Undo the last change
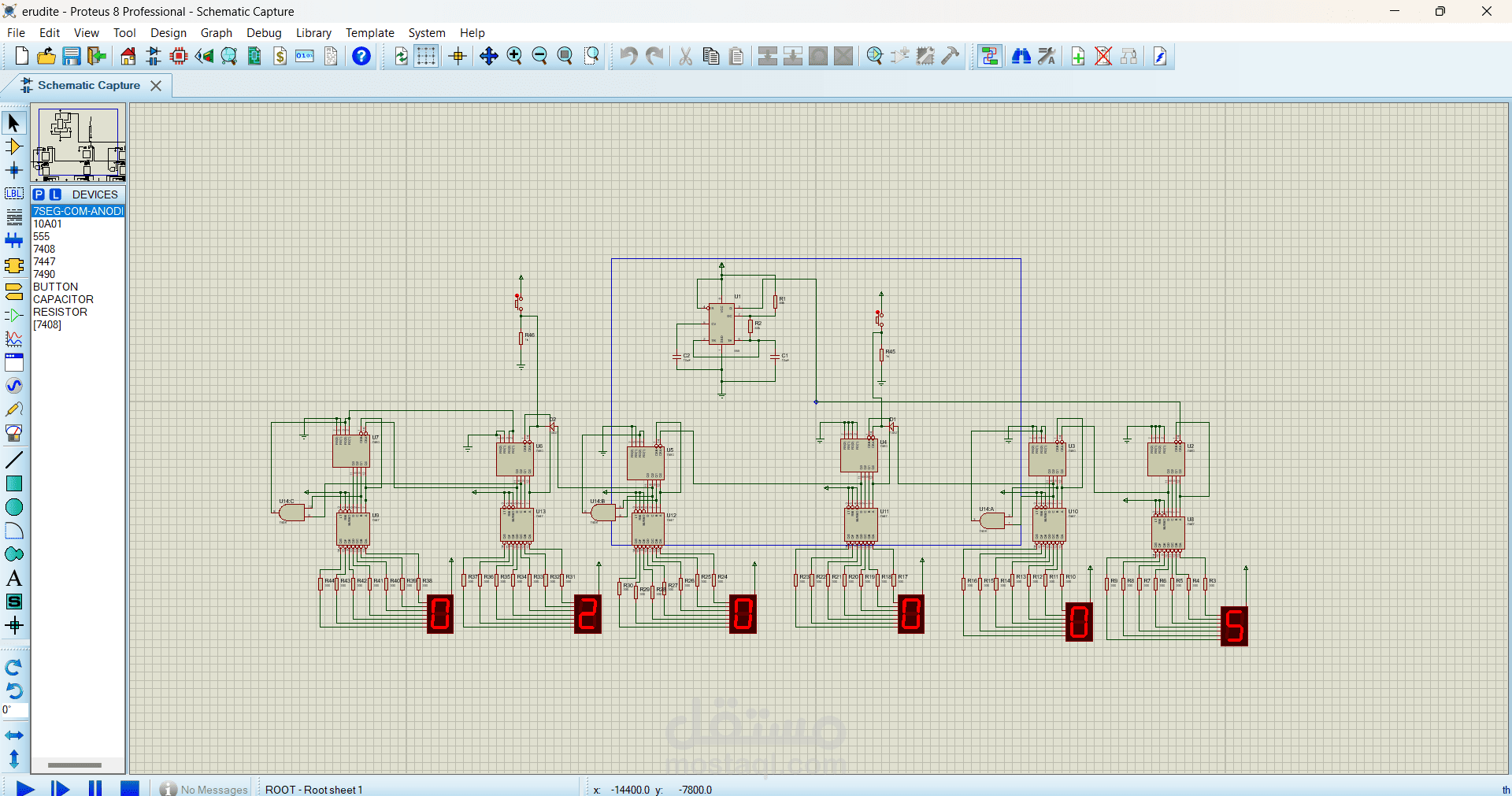This screenshot has height=796, width=1512. click(x=628, y=56)
